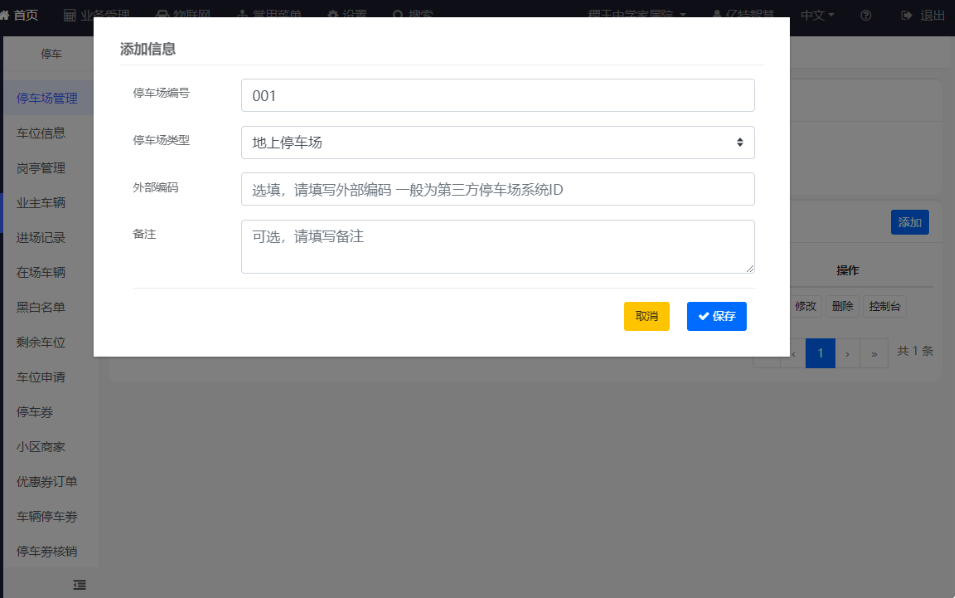Click the 备注 textarea
Image resolution: width=955 pixels, height=598 pixels.
[x=498, y=247]
